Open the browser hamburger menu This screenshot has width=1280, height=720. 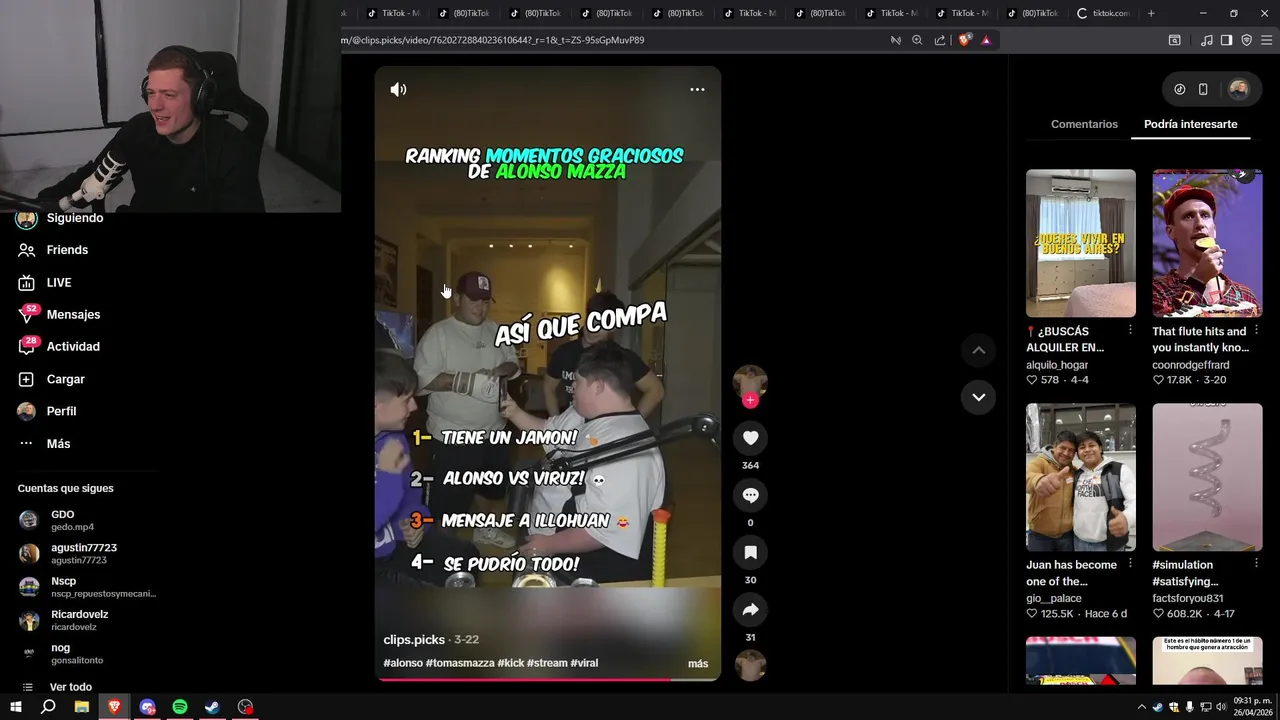point(1266,40)
